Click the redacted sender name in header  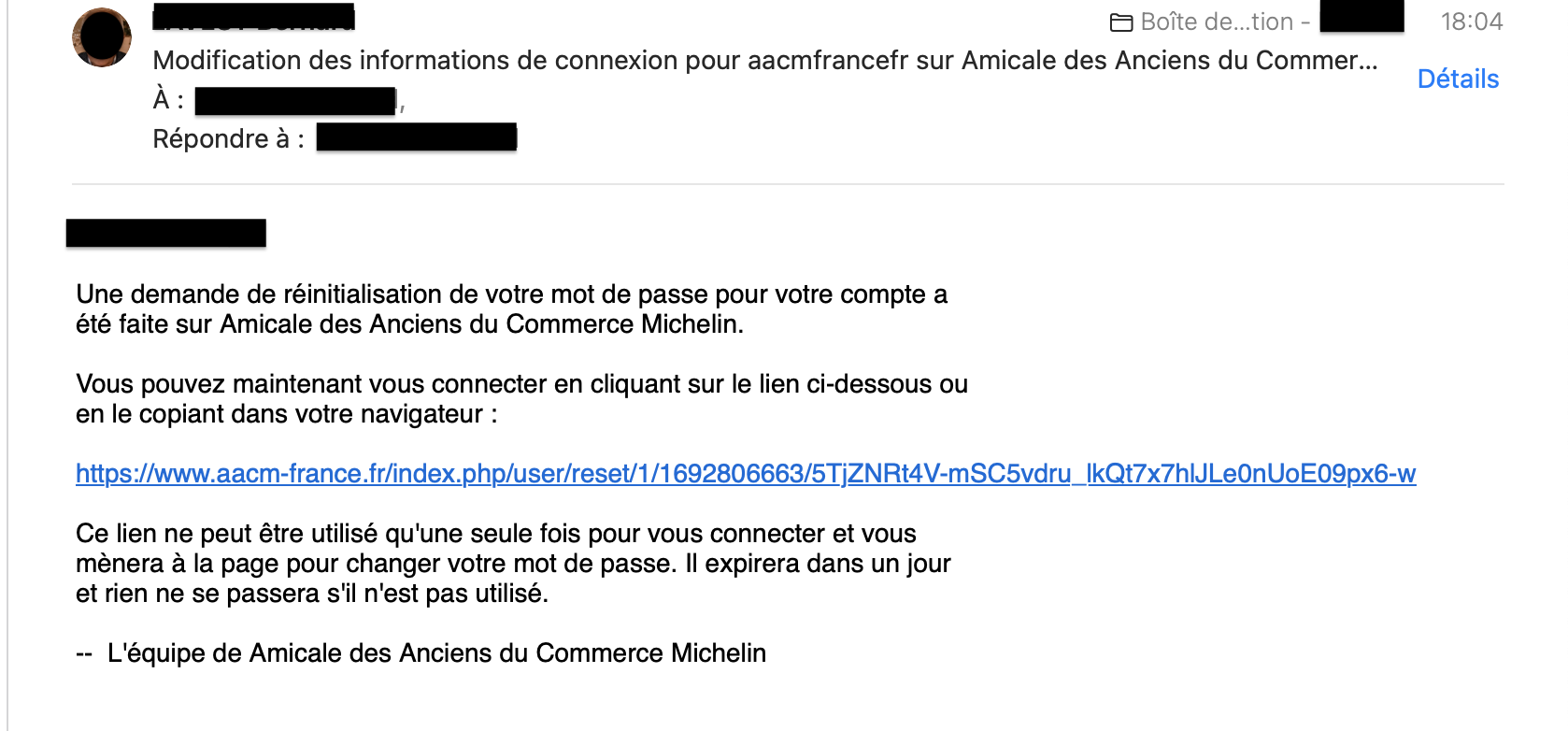tap(254, 17)
